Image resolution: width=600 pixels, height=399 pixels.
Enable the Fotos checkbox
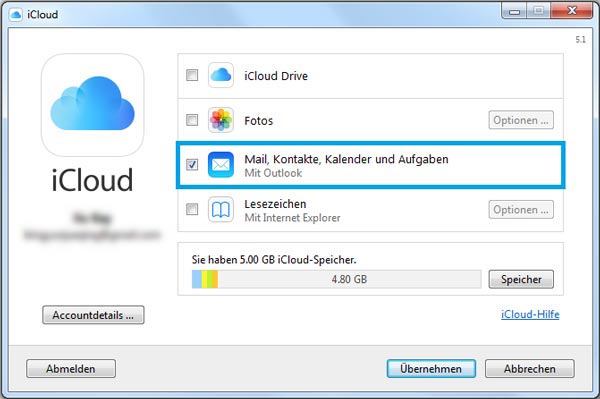[x=192, y=120]
